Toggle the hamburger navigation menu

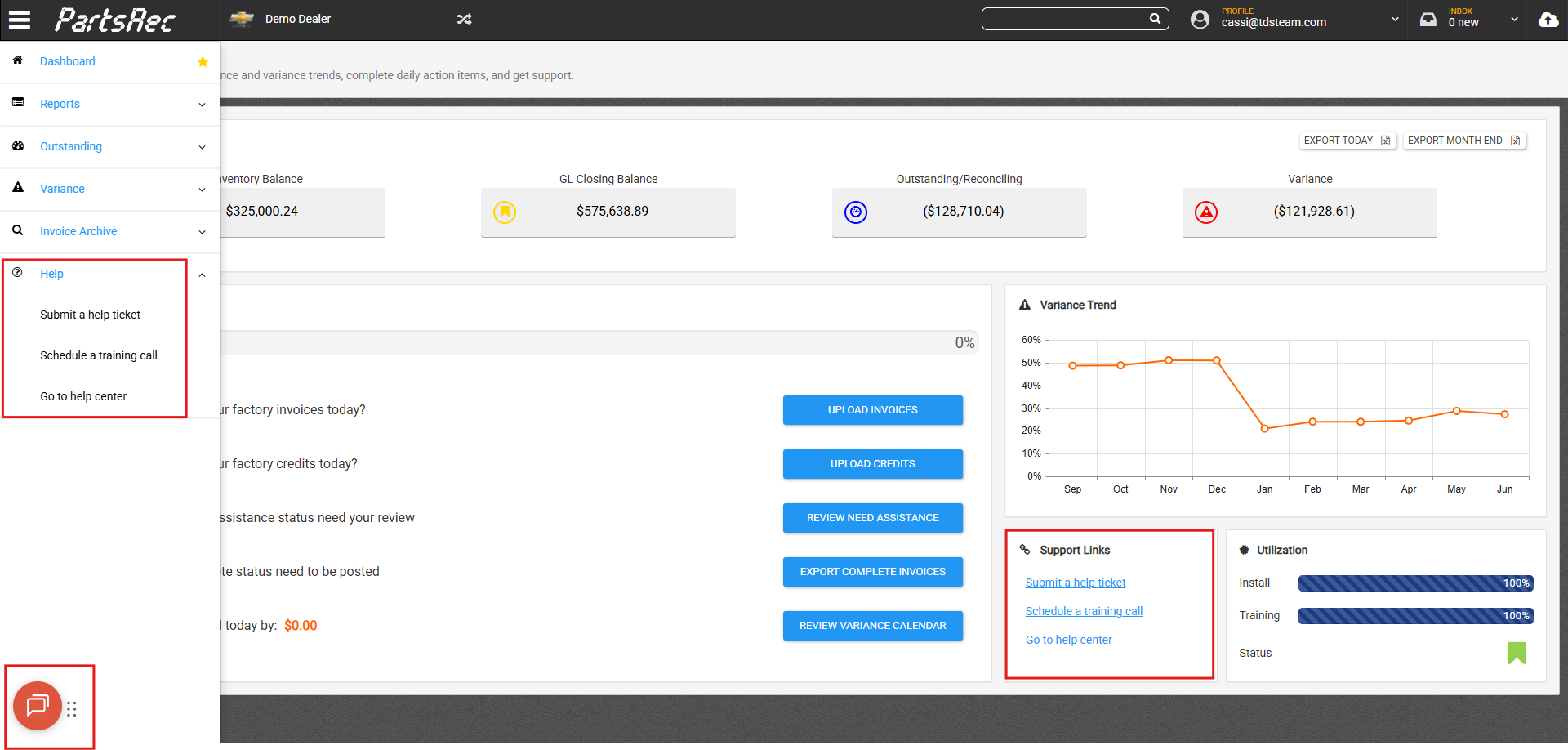[x=20, y=20]
